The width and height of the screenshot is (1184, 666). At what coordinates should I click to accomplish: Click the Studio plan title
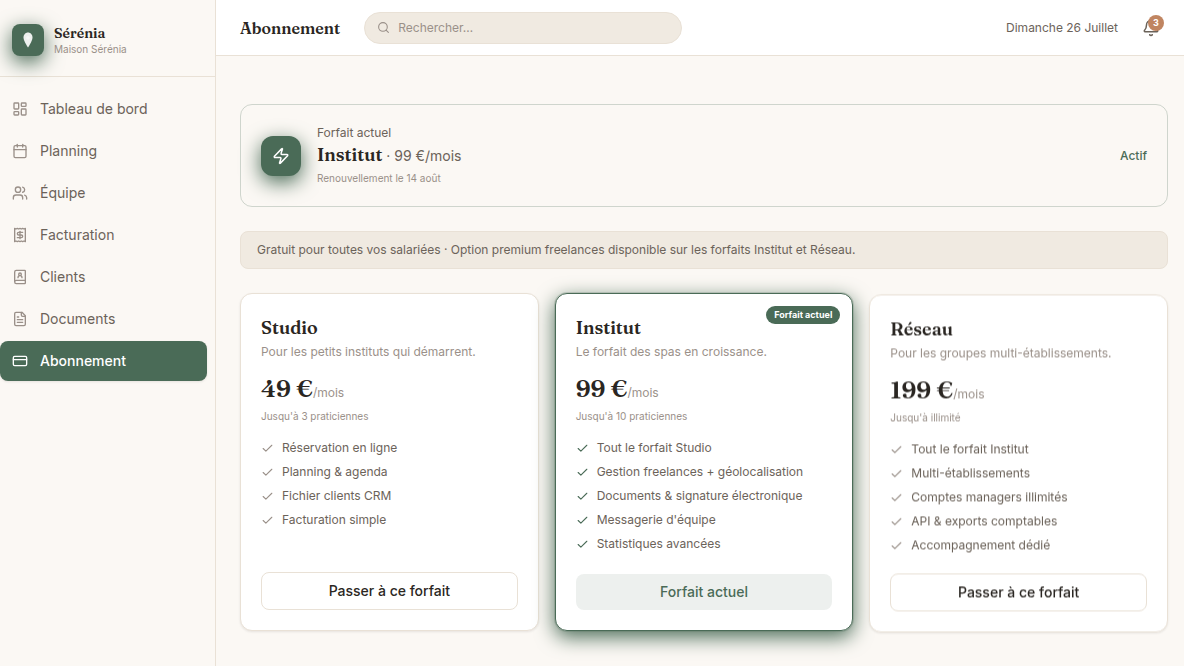coord(289,328)
